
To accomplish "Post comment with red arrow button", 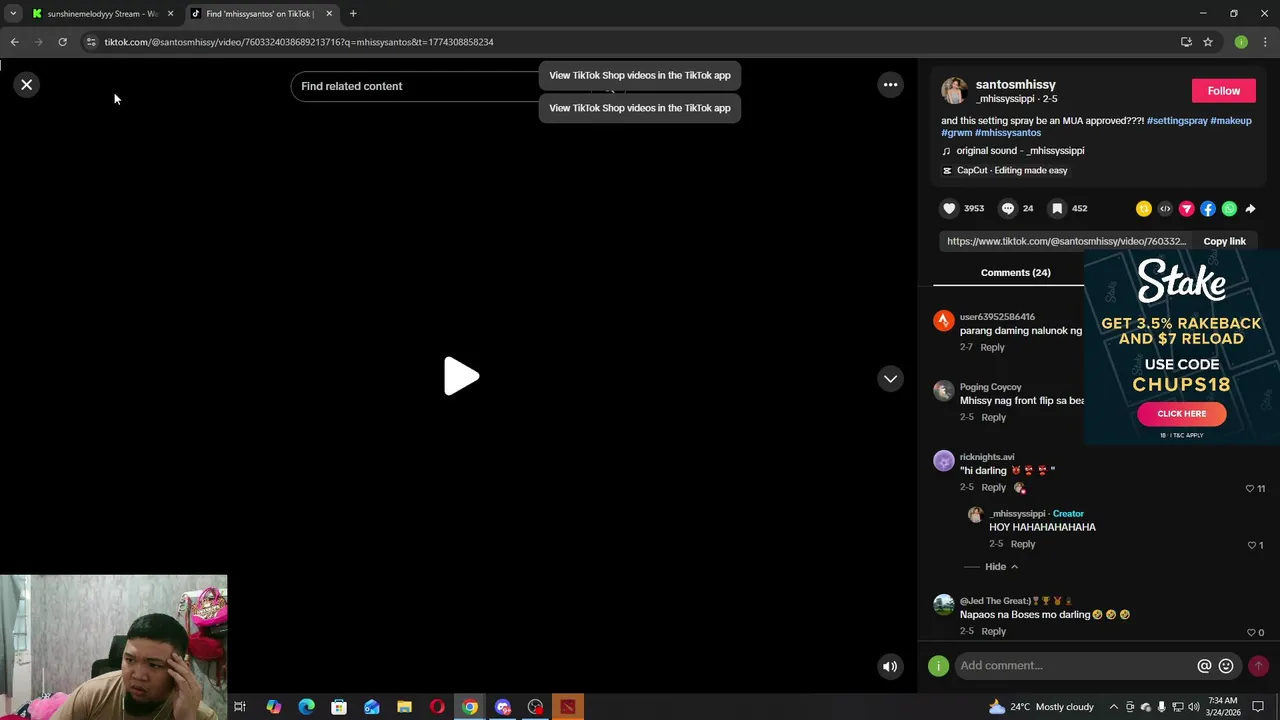I will [1258, 666].
